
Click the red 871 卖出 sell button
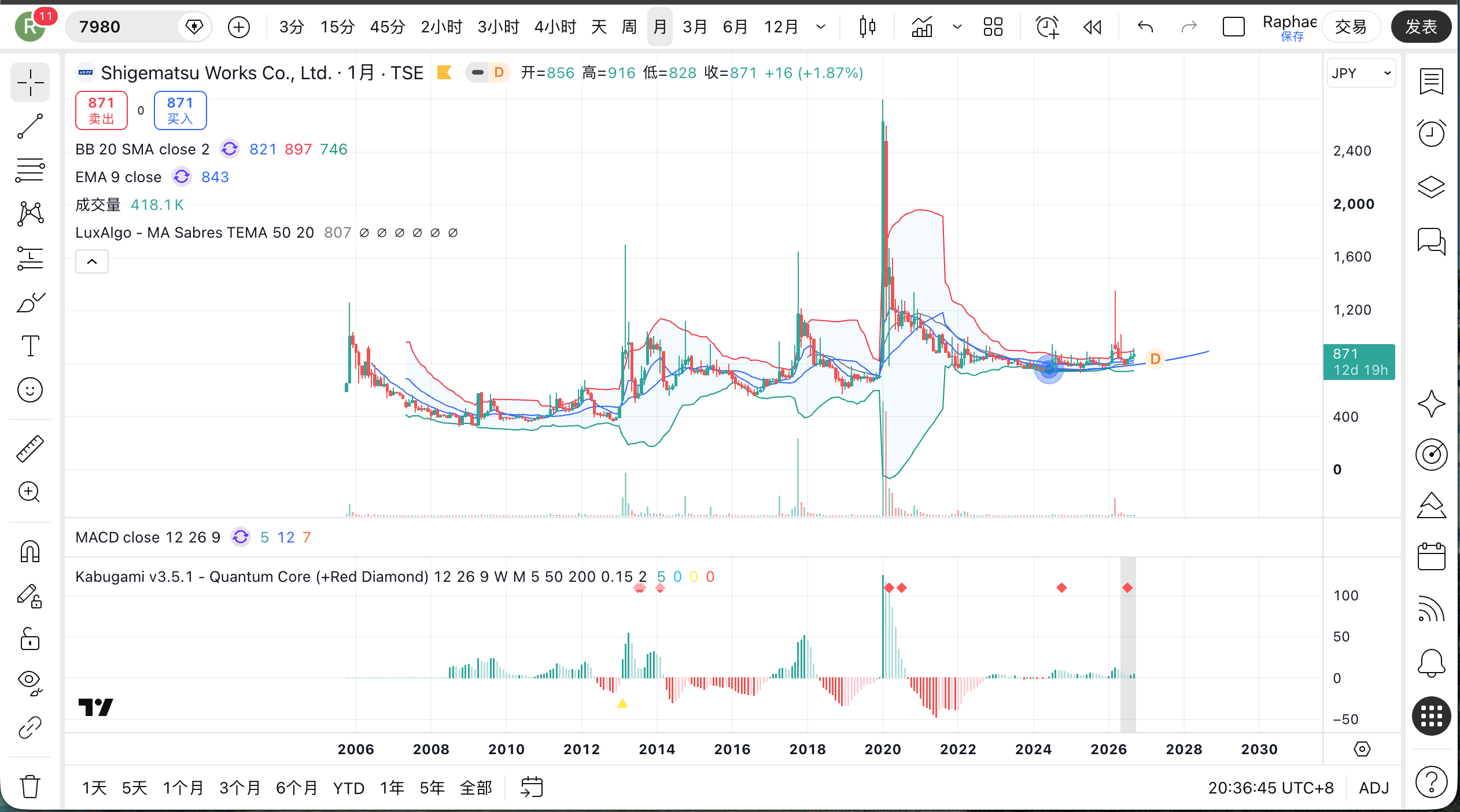pyautogui.click(x=101, y=110)
